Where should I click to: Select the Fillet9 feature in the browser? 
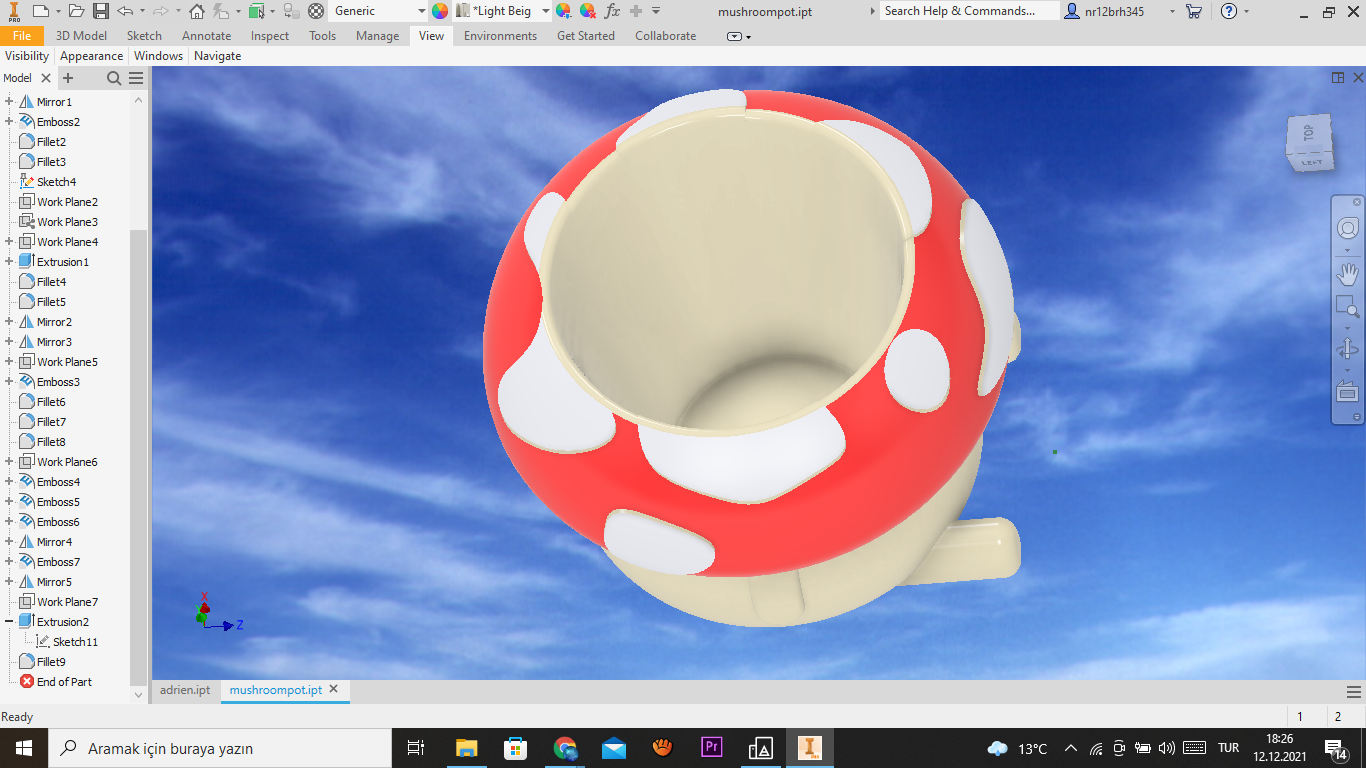51,662
